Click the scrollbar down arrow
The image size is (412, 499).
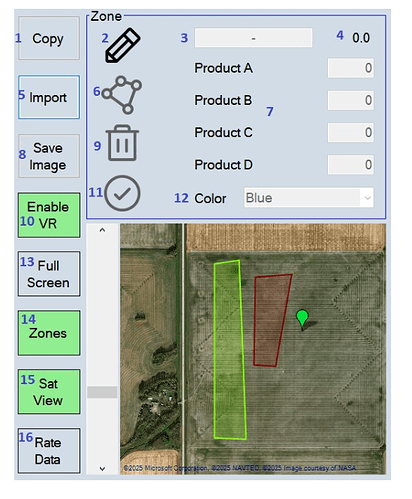102,469
